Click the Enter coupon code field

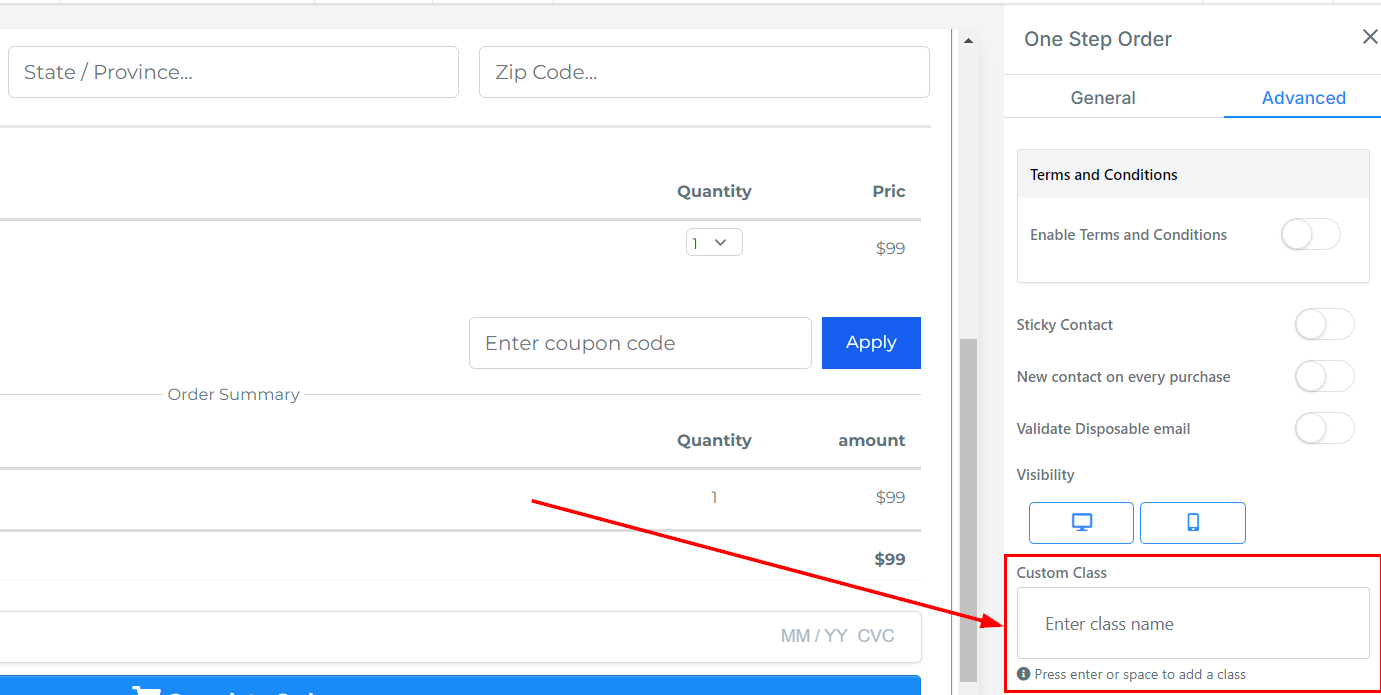pos(640,343)
